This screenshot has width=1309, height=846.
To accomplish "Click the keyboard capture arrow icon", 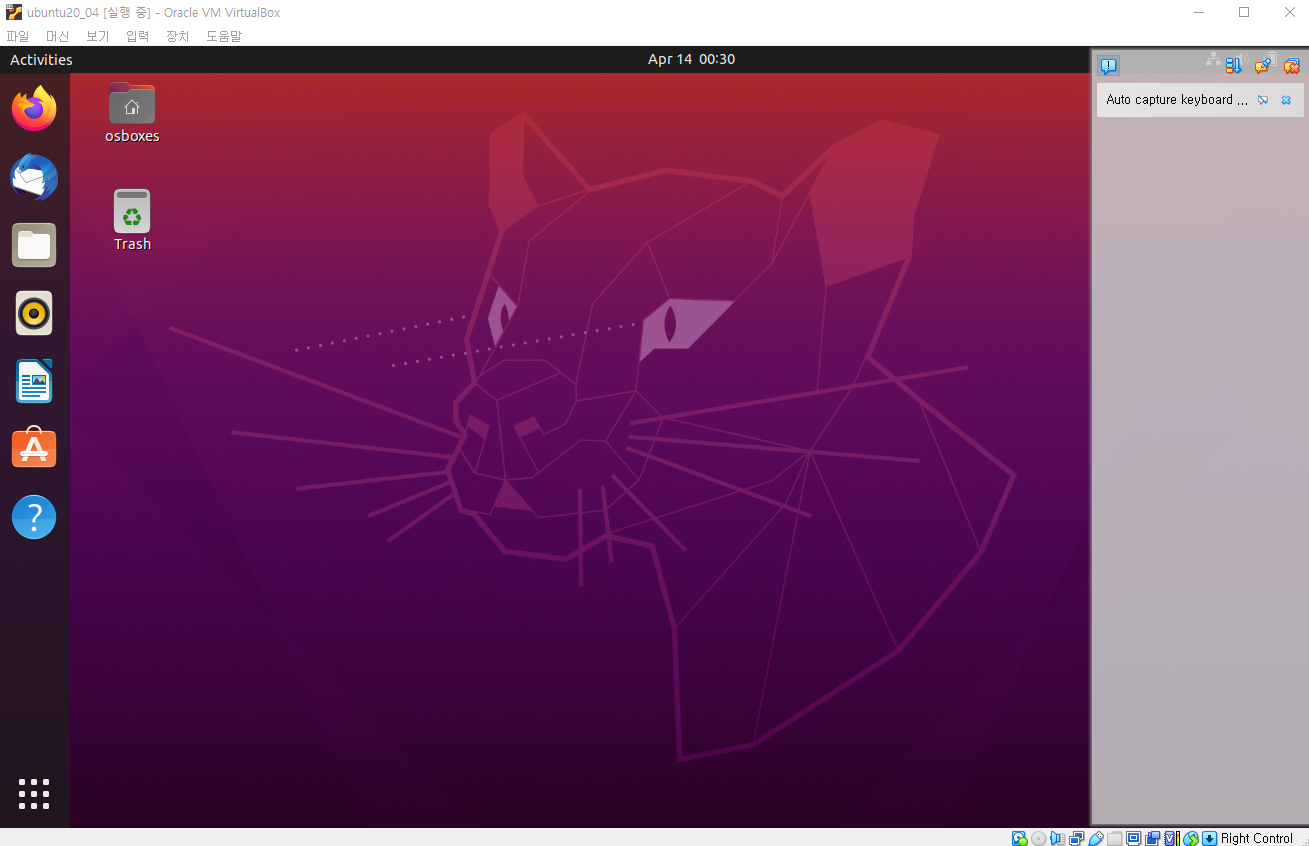I will point(1209,838).
